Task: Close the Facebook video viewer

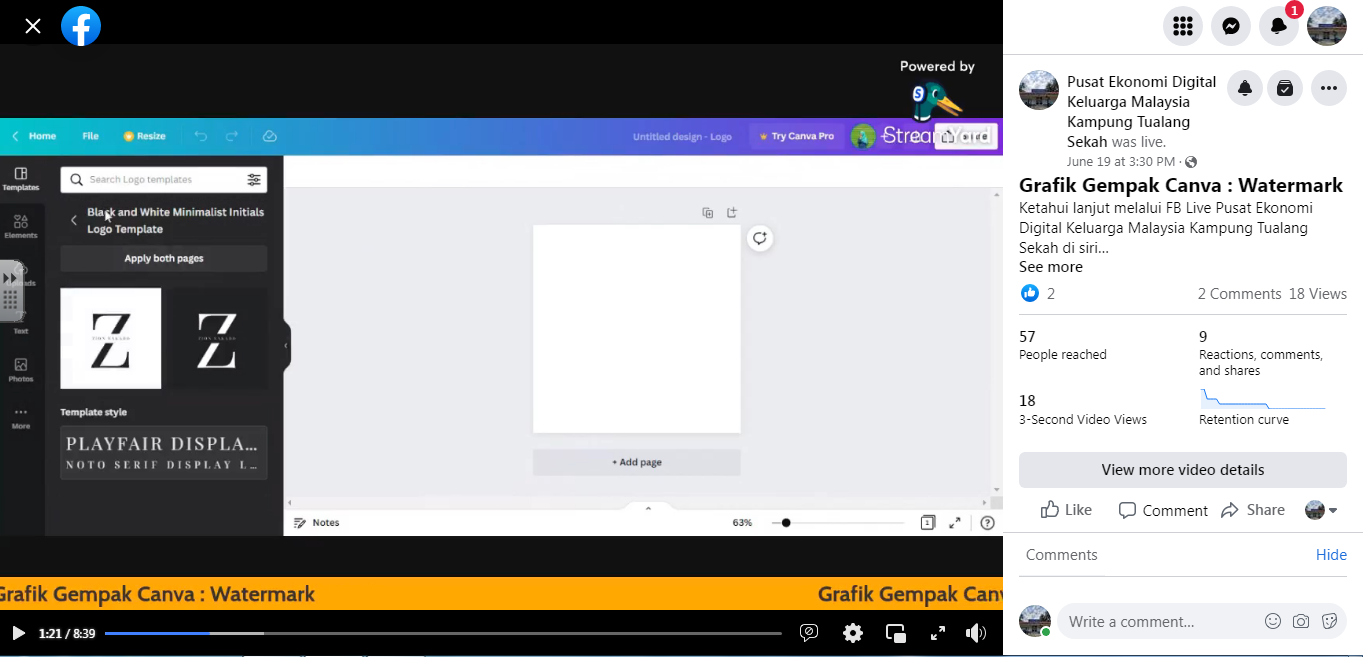Action: coord(33,26)
